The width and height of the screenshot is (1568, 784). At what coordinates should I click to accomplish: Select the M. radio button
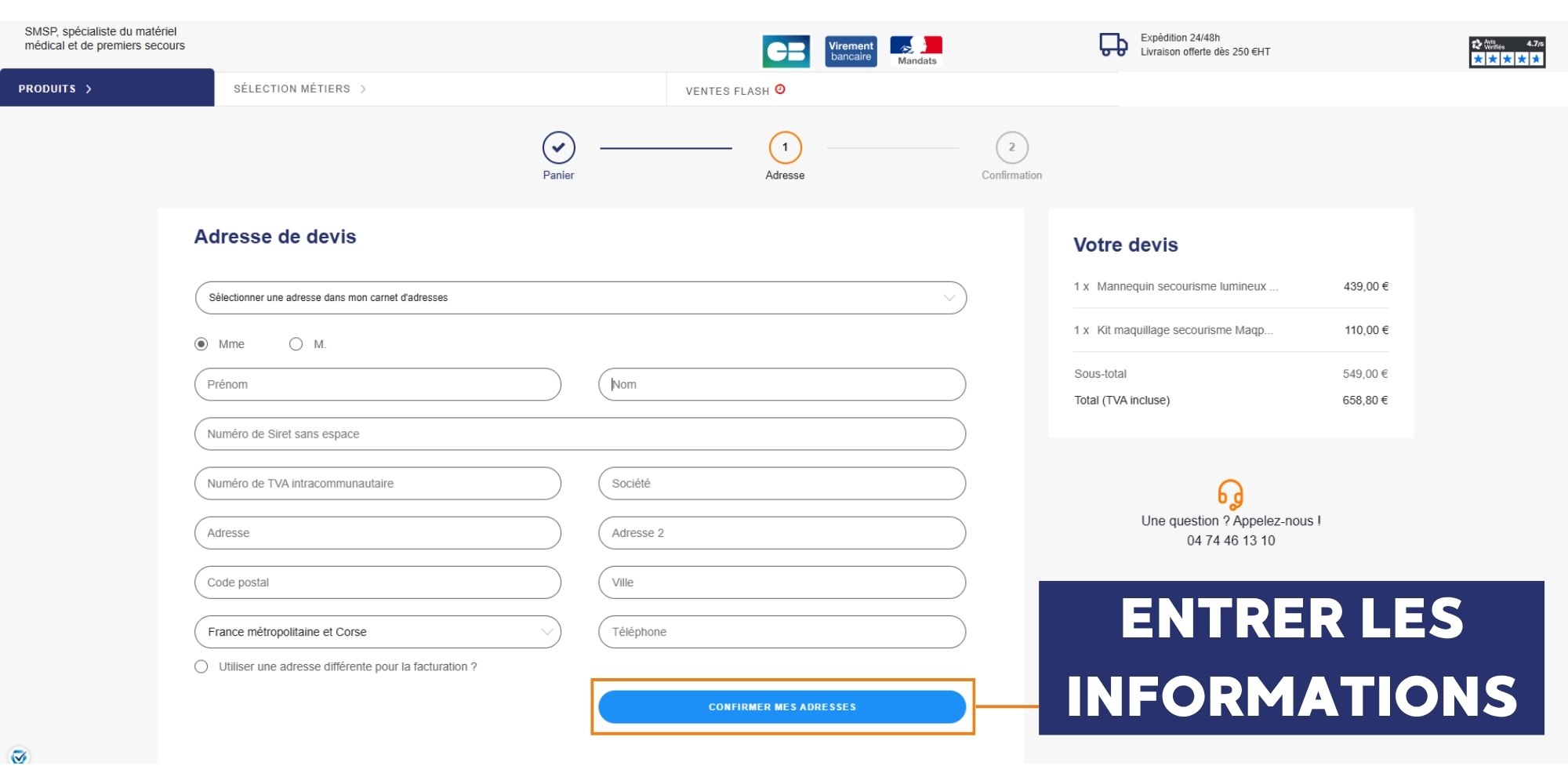tap(296, 344)
